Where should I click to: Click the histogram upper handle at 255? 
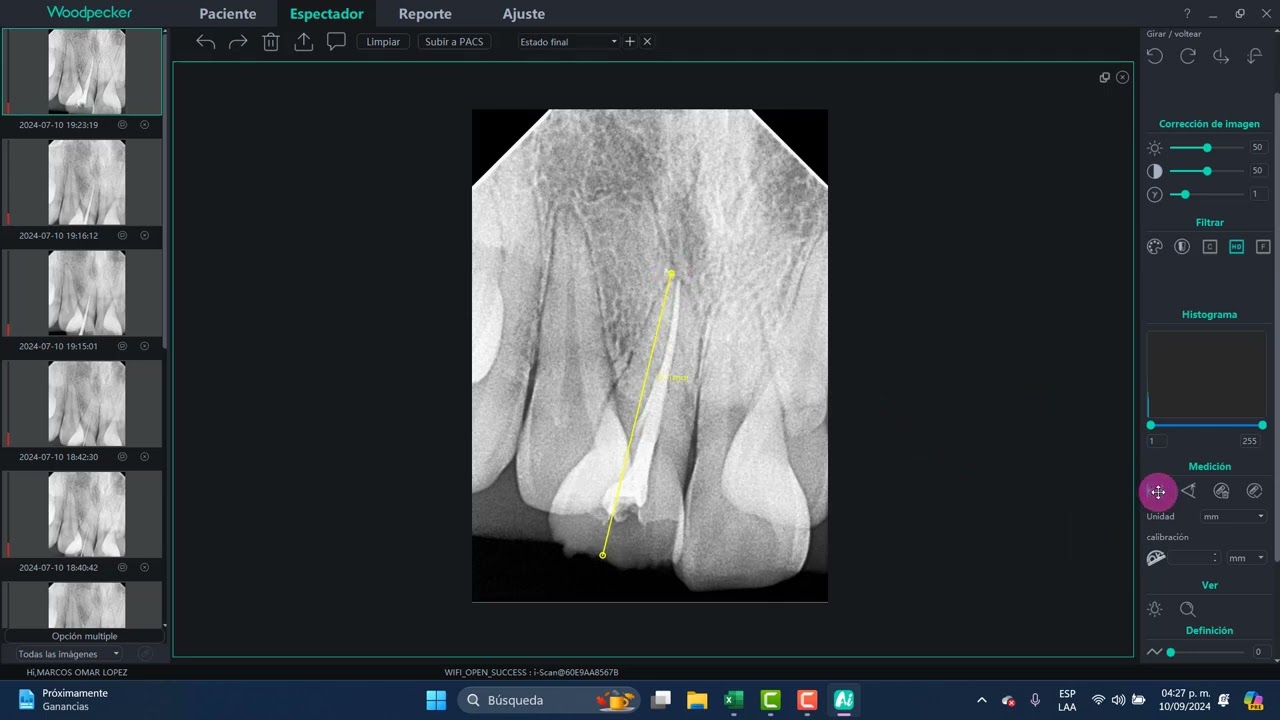click(x=1262, y=425)
